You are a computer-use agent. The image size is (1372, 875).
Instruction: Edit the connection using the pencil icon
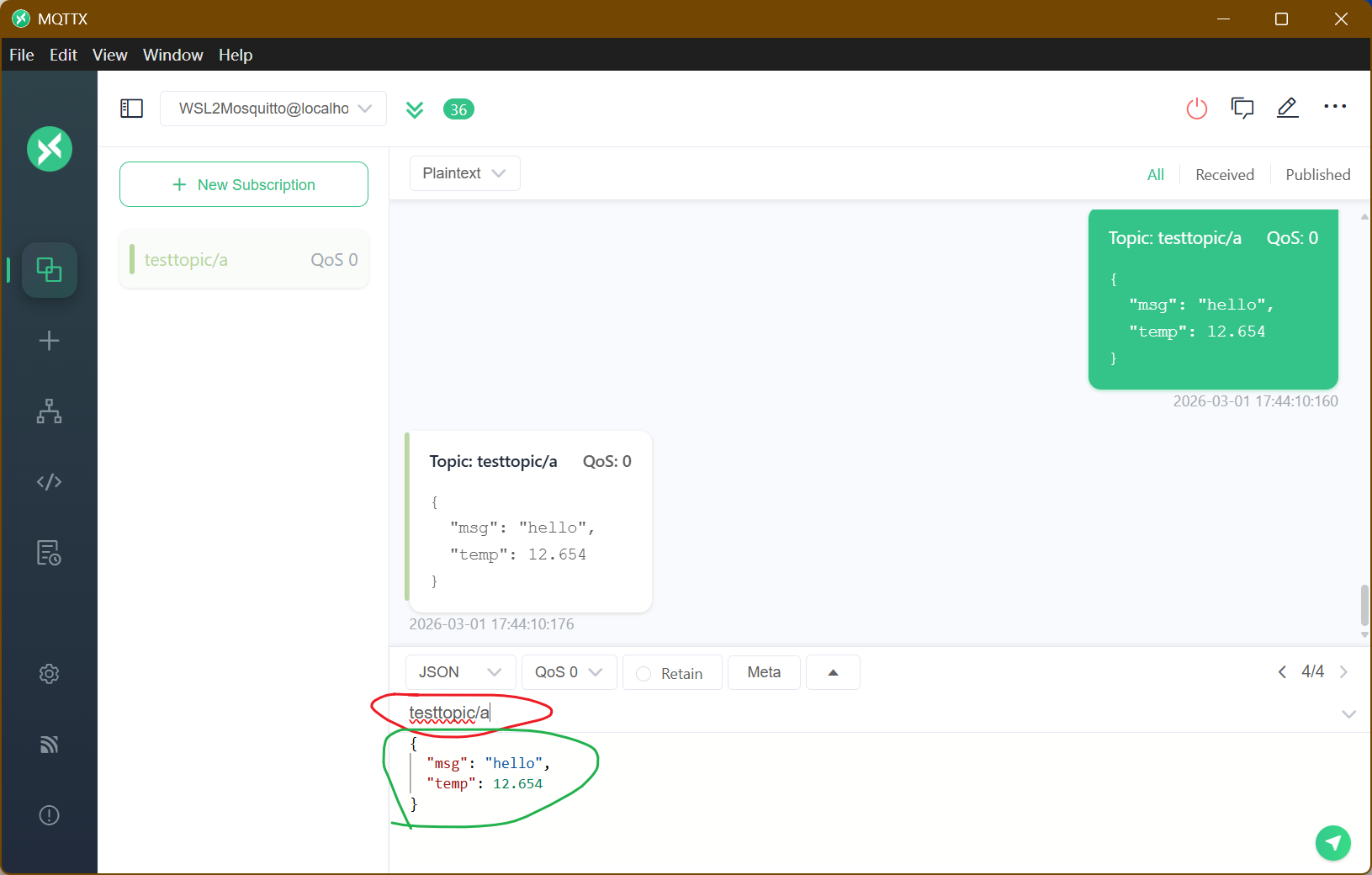pos(1287,108)
